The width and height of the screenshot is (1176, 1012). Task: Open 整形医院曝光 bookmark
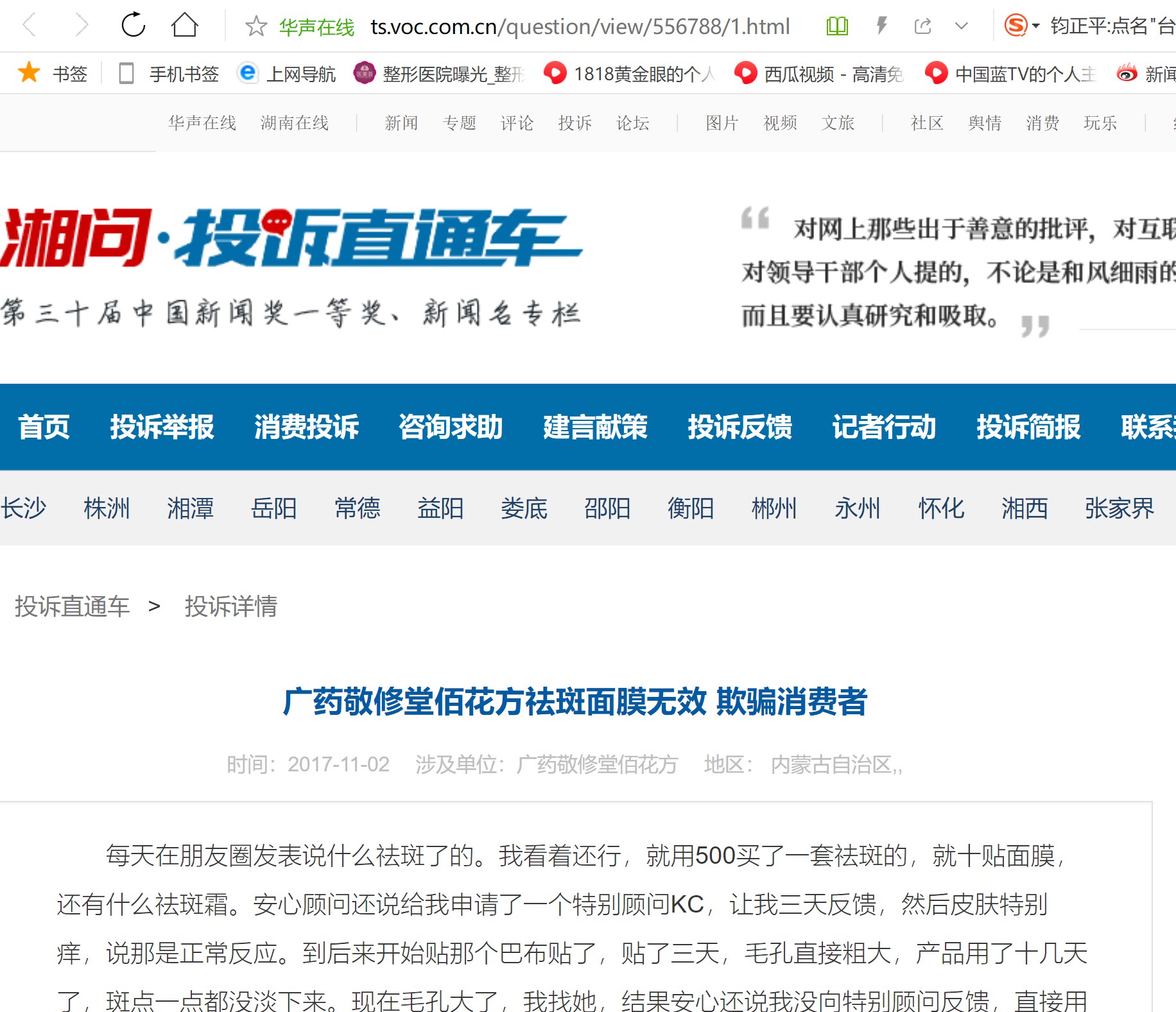439,74
